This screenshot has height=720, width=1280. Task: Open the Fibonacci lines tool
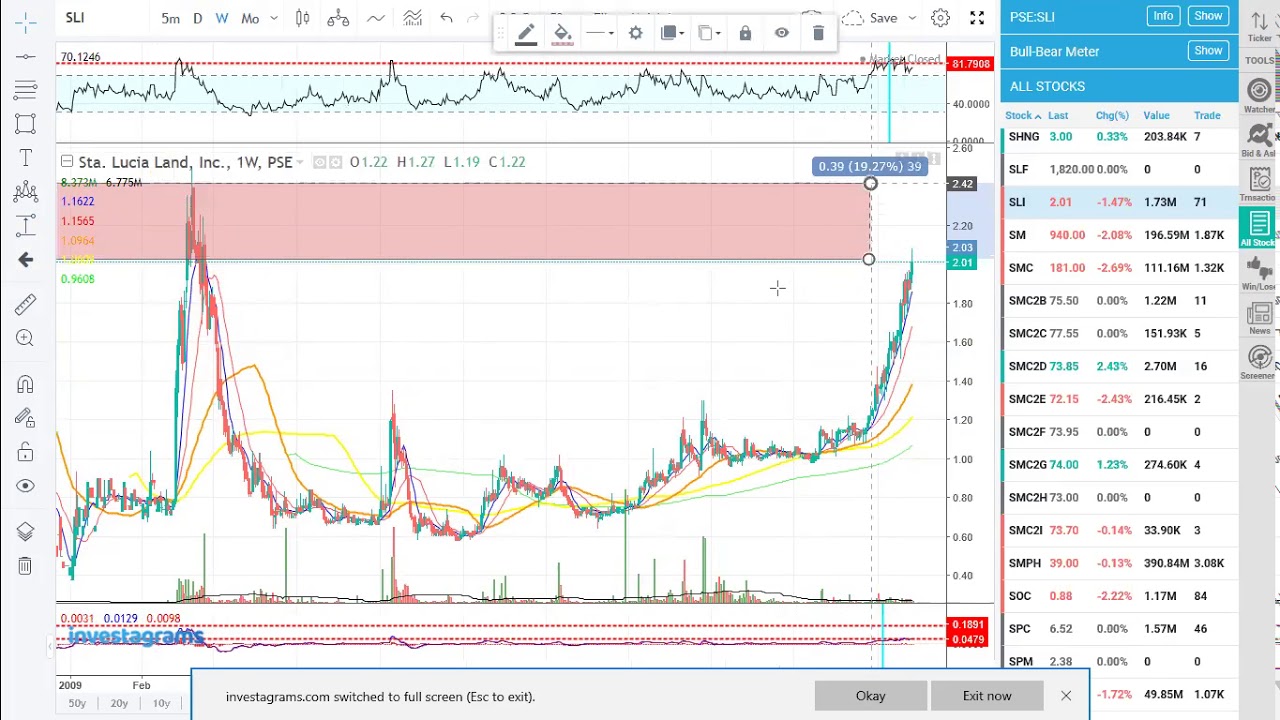point(26,90)
